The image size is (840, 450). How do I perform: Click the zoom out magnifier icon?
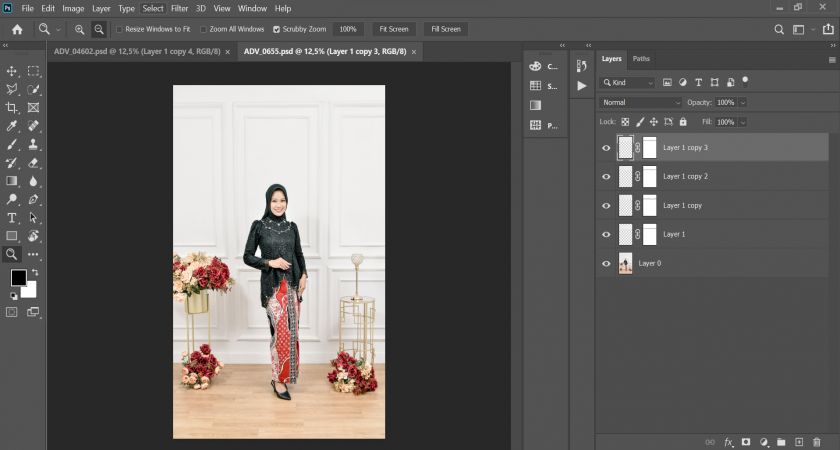click(99, 29)
